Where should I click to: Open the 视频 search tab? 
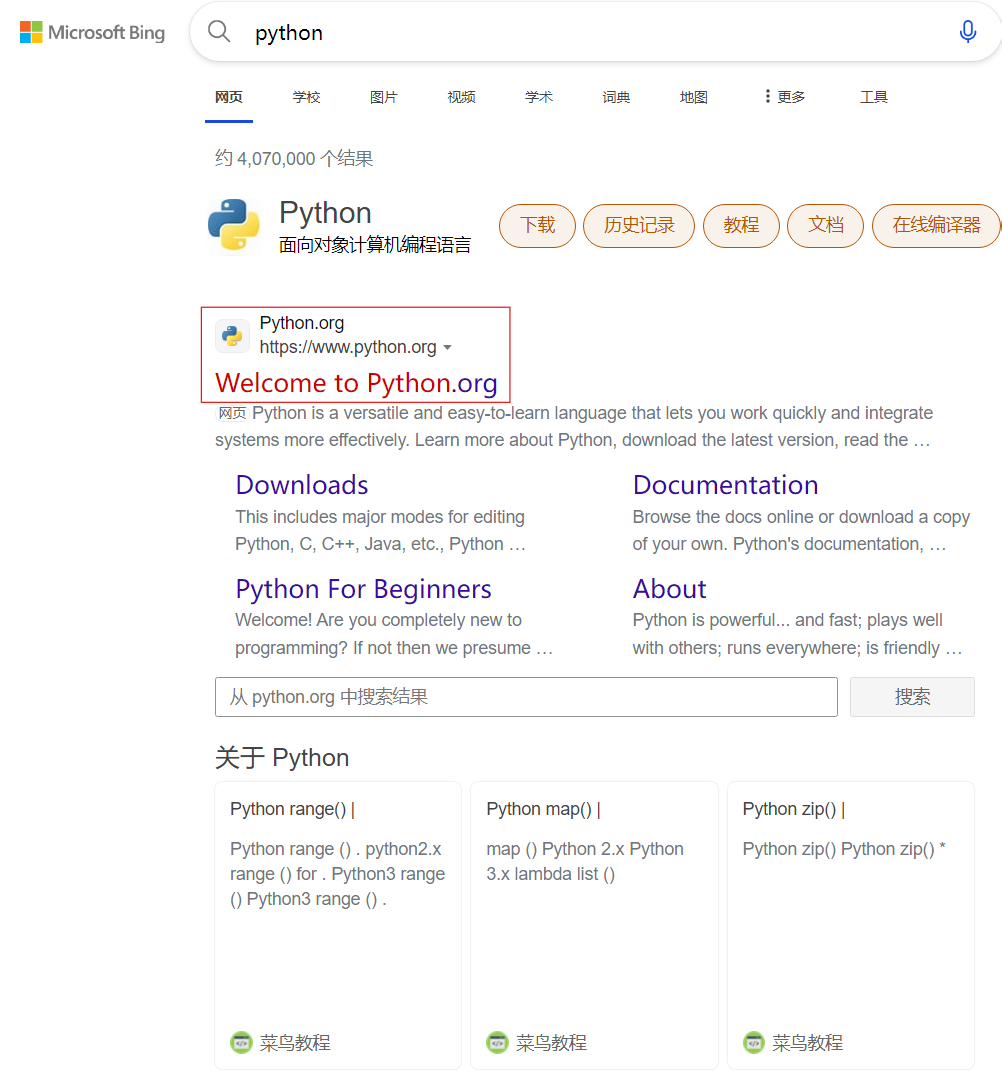click(x=460, y=97)
